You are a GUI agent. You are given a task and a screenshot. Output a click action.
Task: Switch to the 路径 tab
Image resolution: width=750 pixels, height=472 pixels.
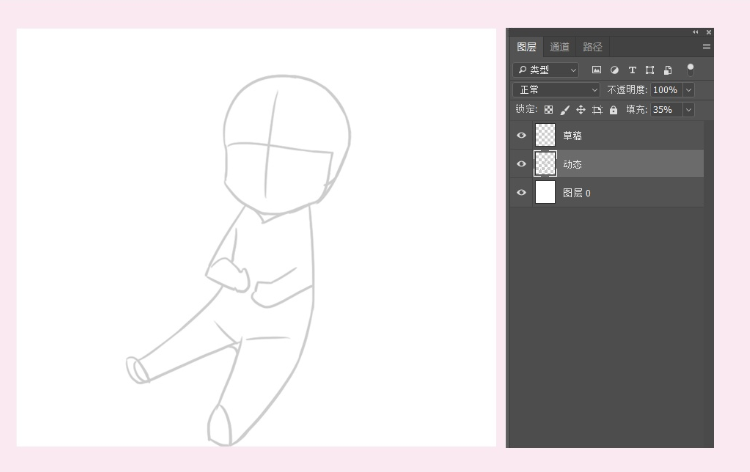(x=593, y=47)
